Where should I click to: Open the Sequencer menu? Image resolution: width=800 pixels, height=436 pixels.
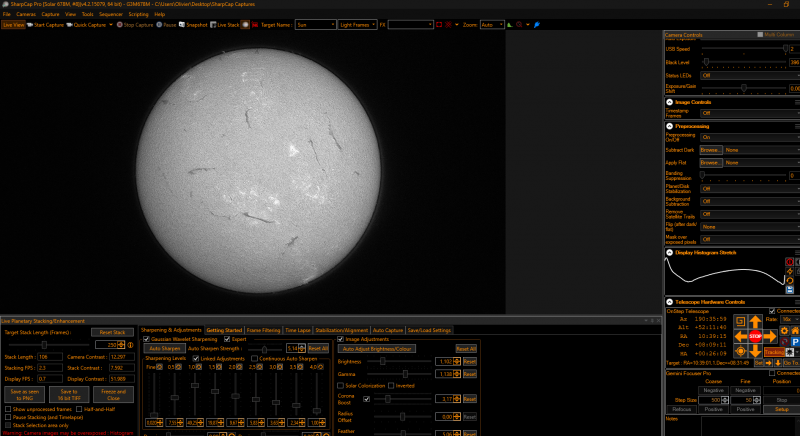coord(111,14)
